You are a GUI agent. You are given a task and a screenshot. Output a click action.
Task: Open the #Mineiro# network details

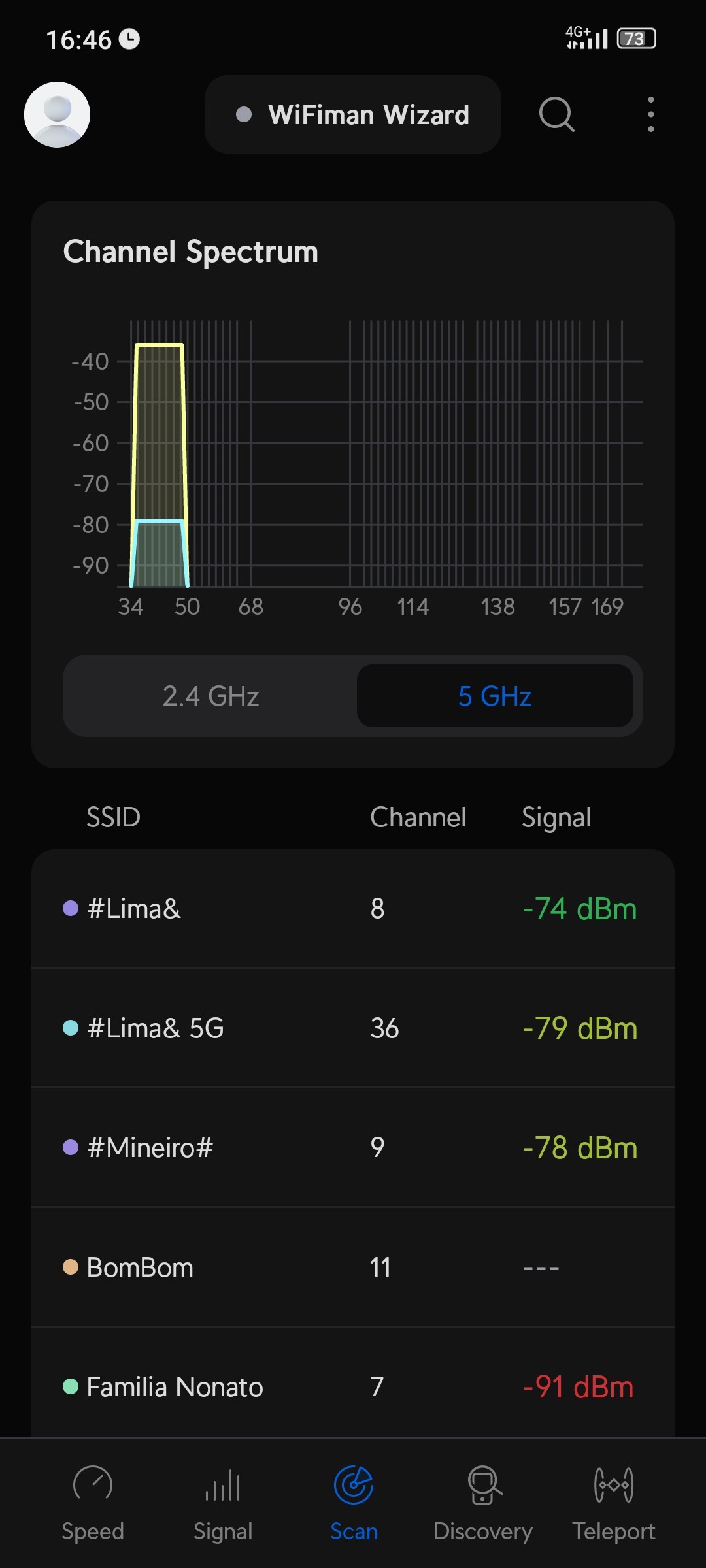[x=353, y=1148]
